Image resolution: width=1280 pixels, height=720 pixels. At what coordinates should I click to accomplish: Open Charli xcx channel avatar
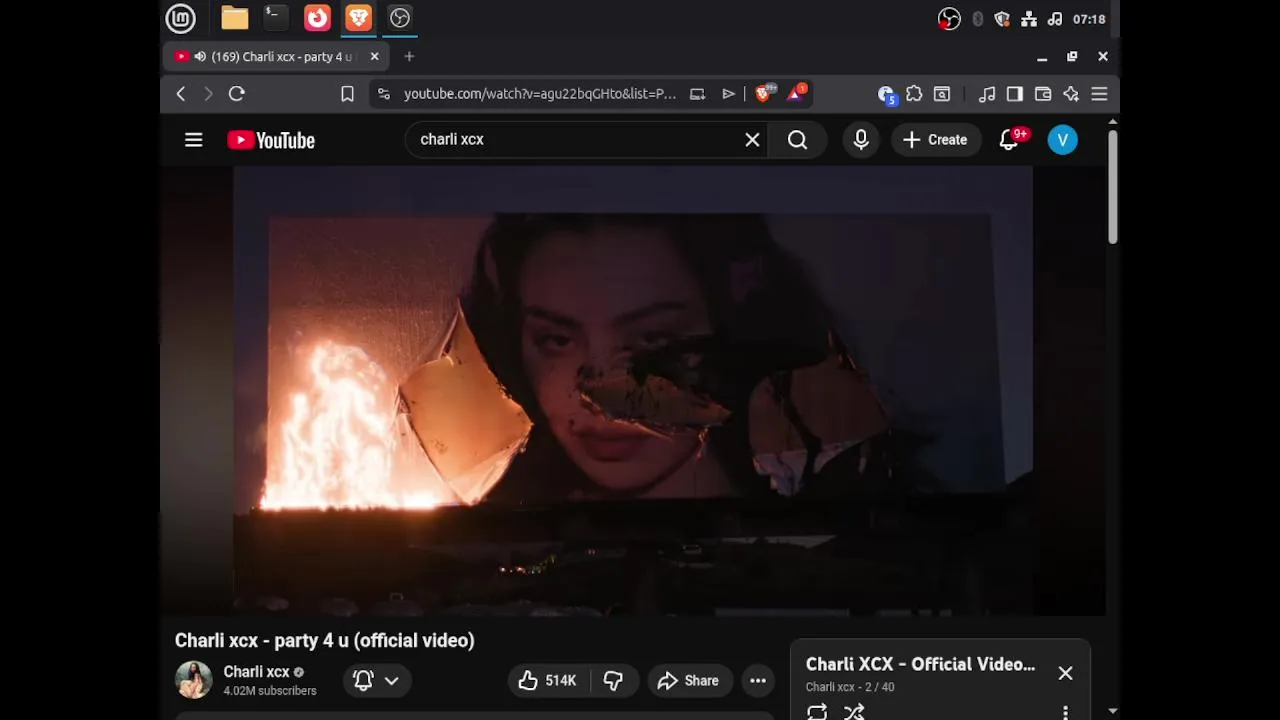point(194,680)
